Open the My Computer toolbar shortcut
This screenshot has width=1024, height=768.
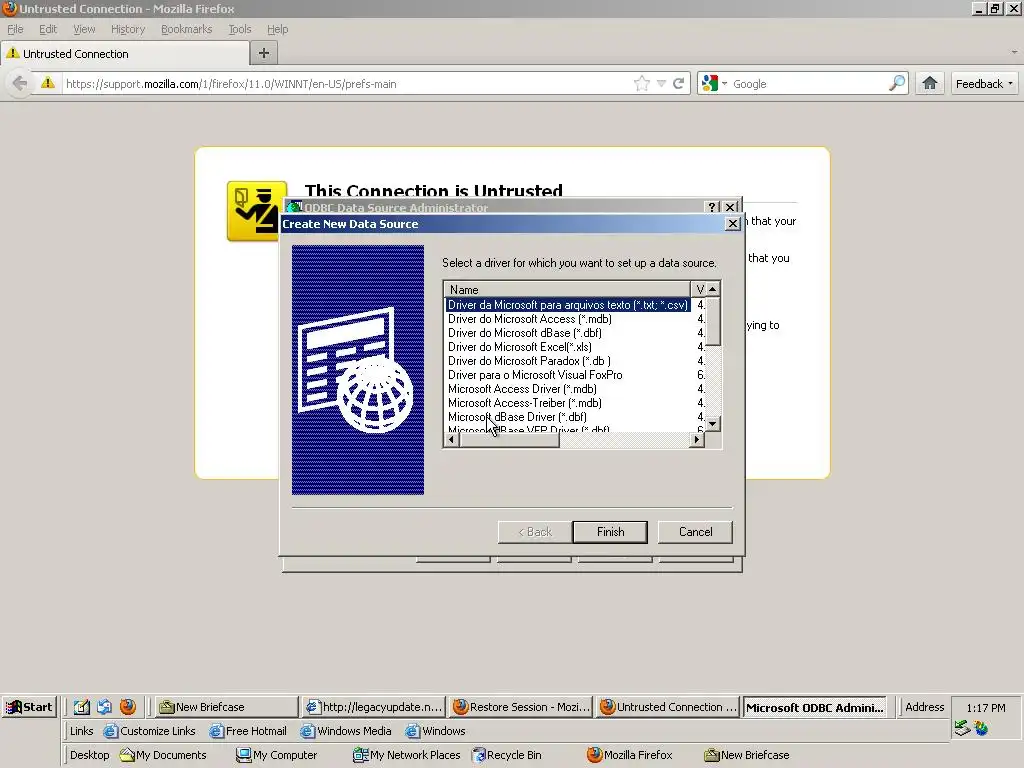[x=277, y=755]
